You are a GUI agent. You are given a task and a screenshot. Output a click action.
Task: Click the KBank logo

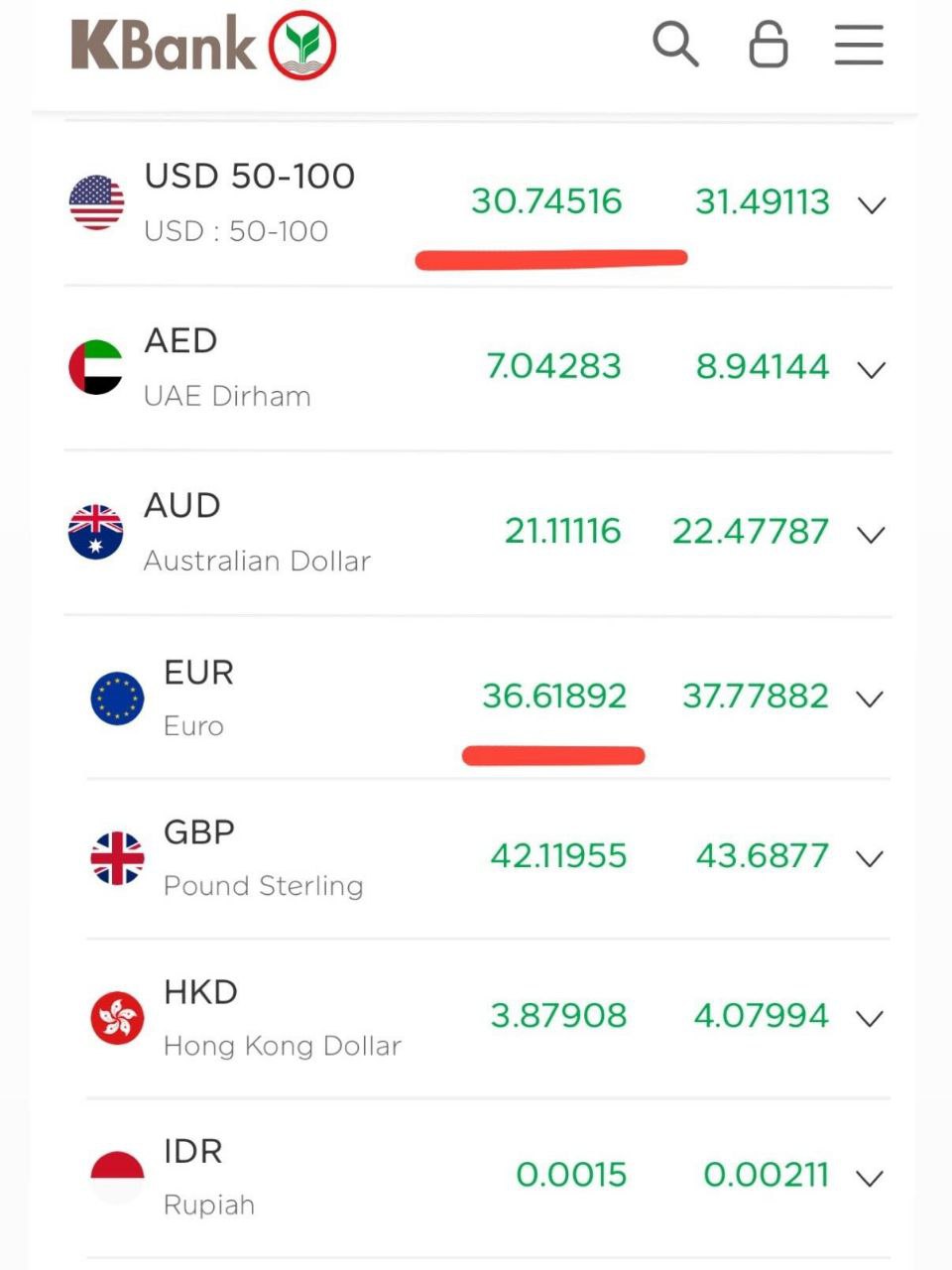pyautogui.click(x=204, y=46)
